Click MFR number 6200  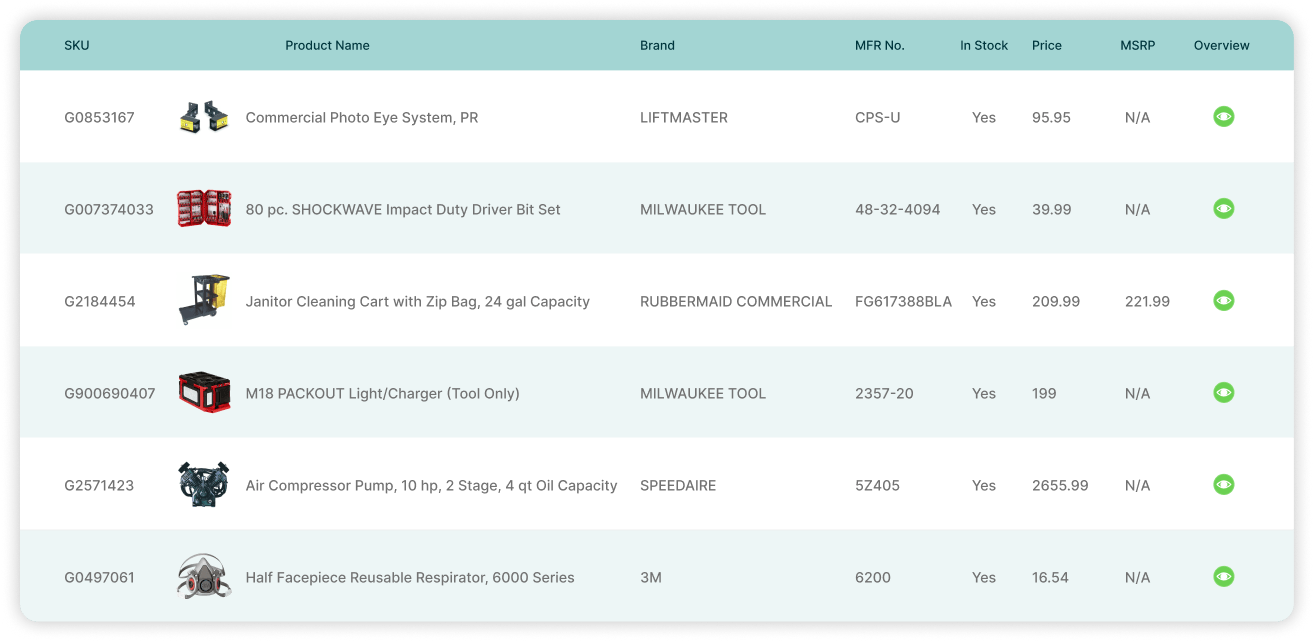(873, 577)
